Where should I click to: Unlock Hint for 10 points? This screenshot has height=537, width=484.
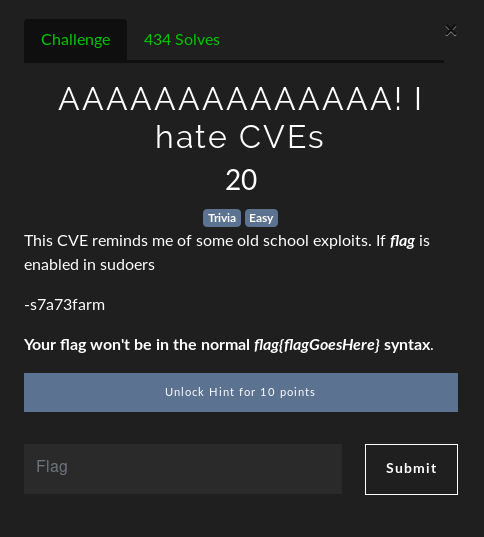[241, 392]
